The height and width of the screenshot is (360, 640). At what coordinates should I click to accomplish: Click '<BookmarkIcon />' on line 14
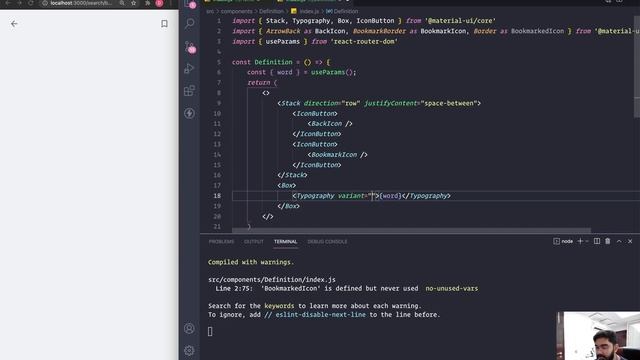click(338, 155)
